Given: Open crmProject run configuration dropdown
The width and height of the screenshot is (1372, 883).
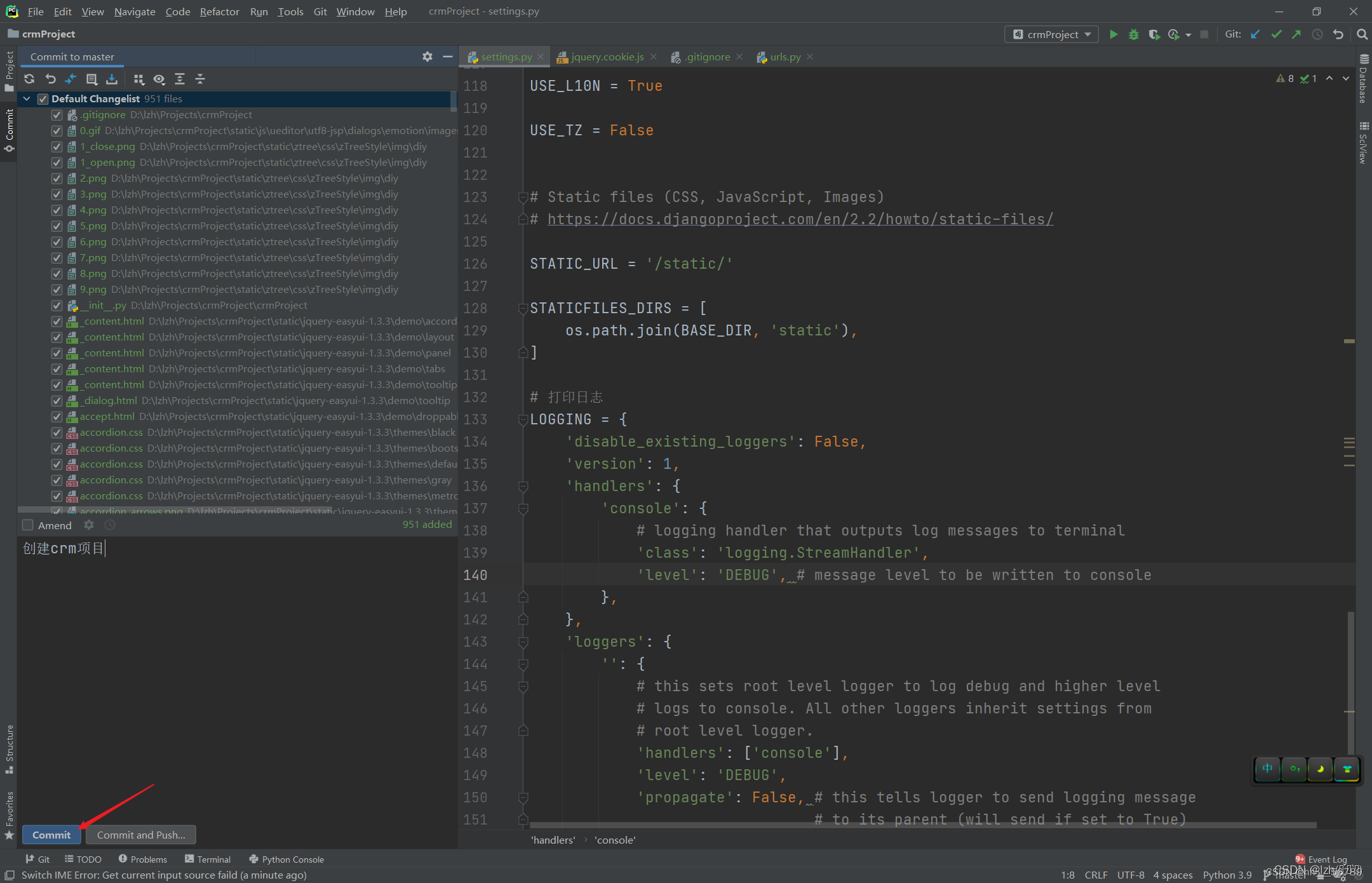Looking at the screenshot, I should point(1052,34).
